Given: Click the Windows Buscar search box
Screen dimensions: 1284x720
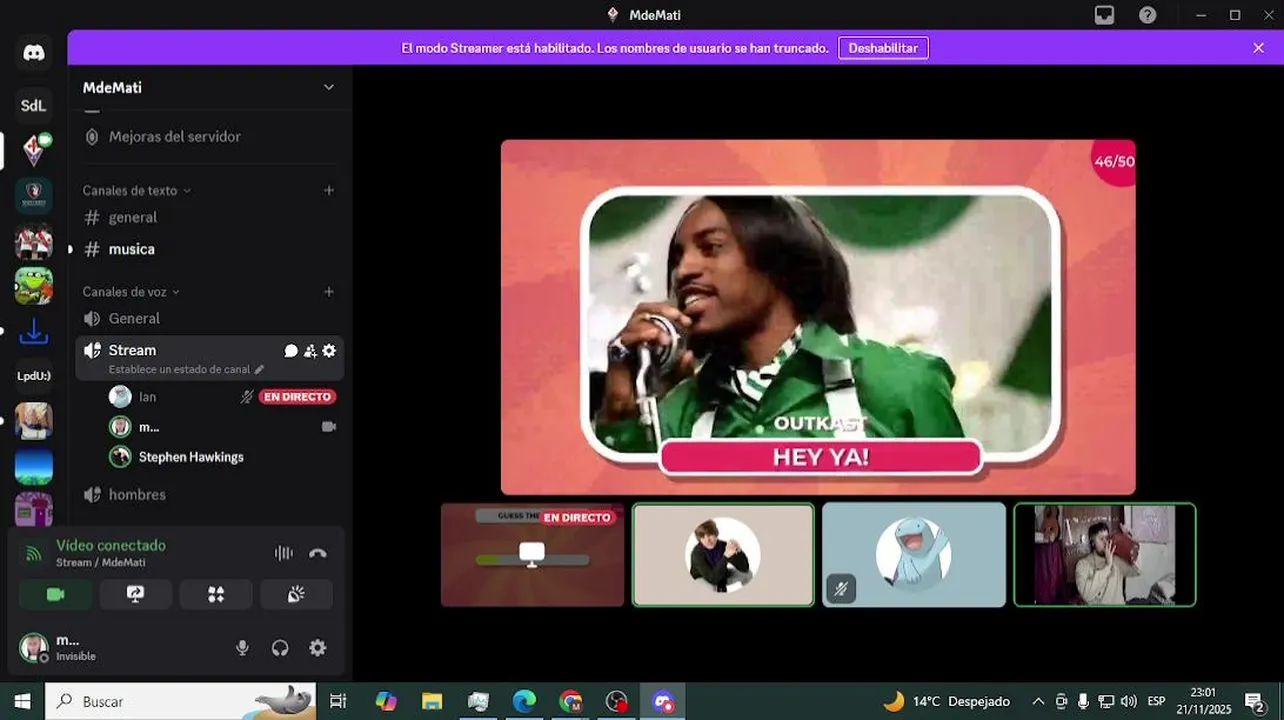Looking at the screenshot, I should click(x=180, y=701).
